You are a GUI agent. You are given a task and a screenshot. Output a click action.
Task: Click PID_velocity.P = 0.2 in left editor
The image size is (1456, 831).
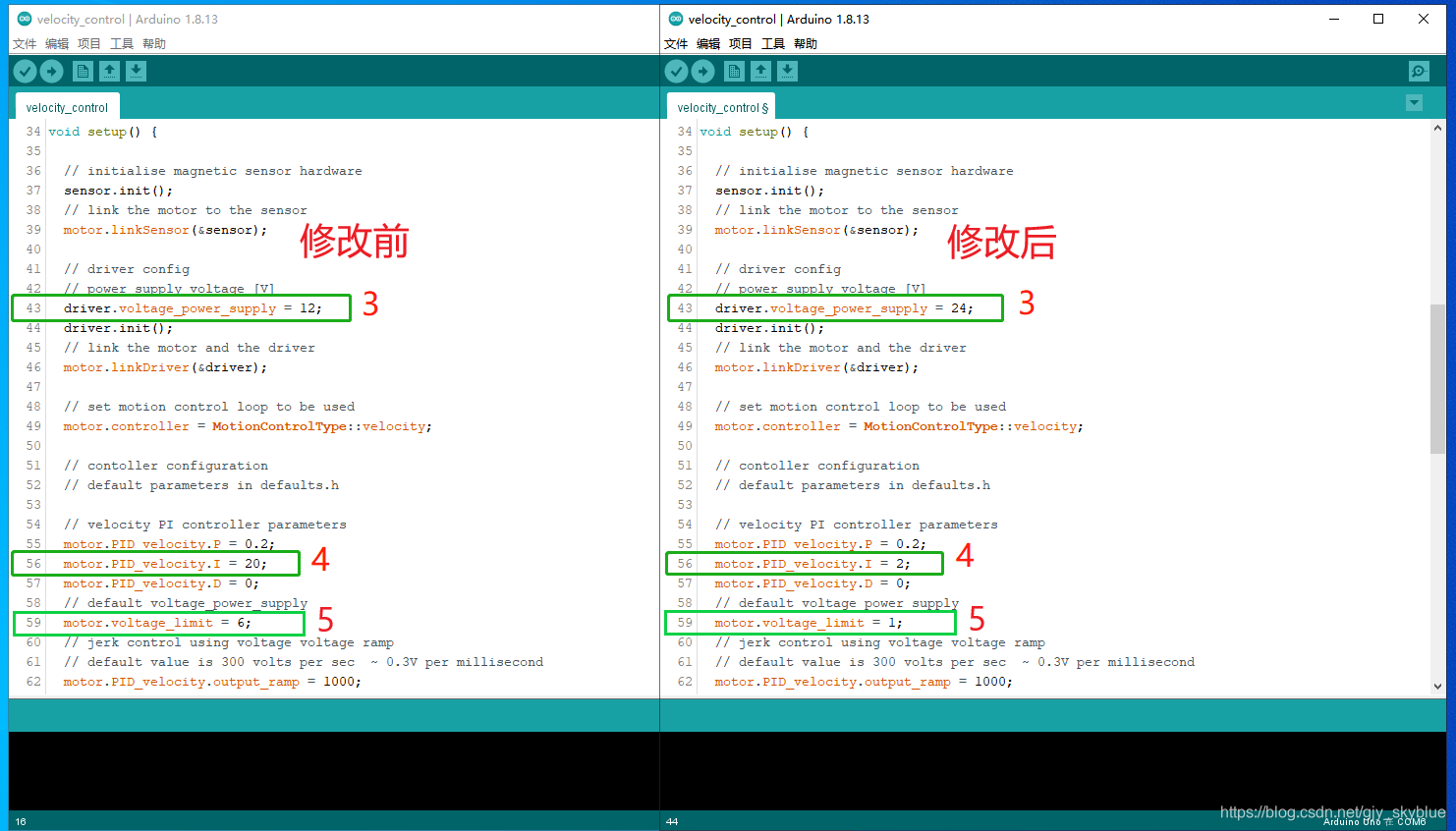(x=169, y=544)
